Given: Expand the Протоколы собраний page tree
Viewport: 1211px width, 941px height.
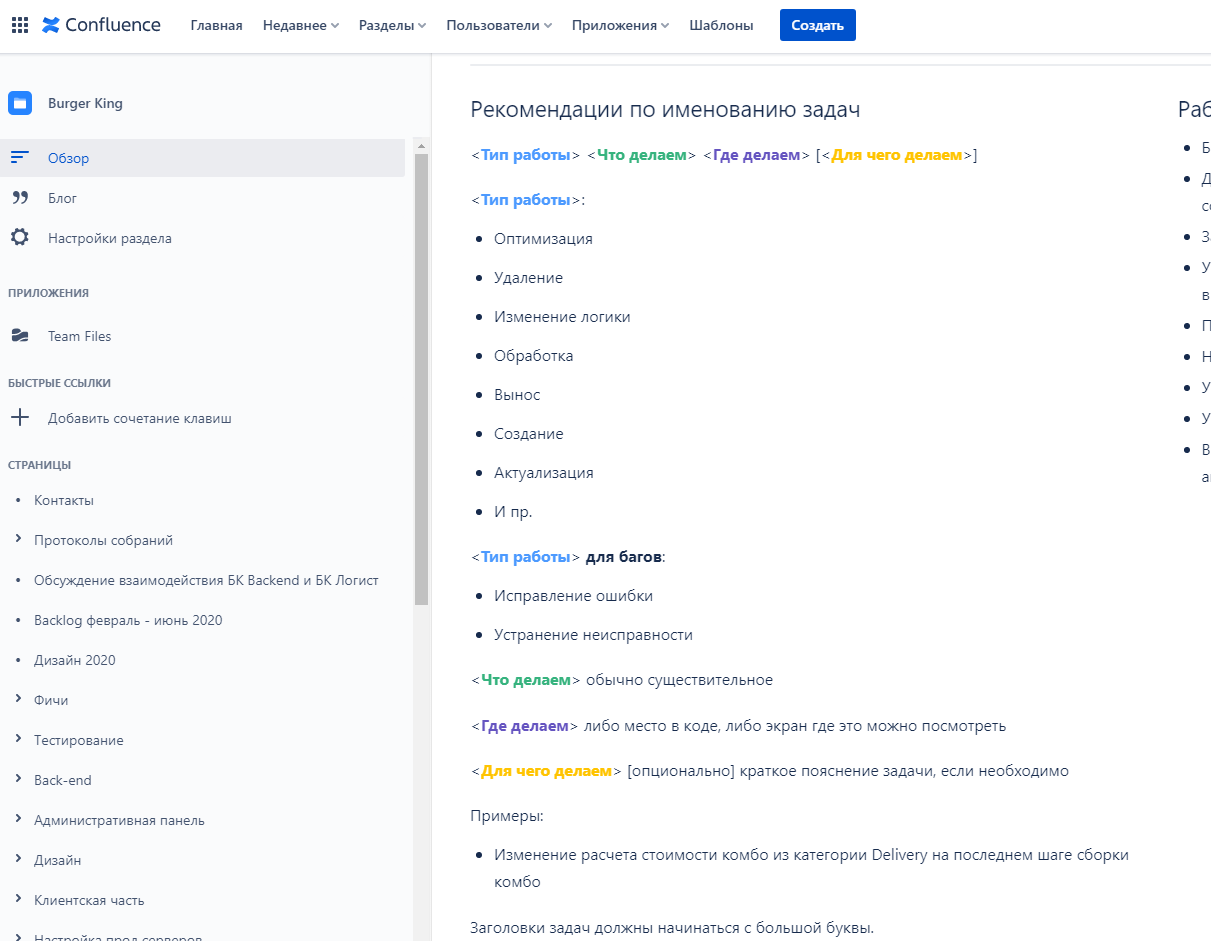Looking at the screenshot, I should [19, 540].
